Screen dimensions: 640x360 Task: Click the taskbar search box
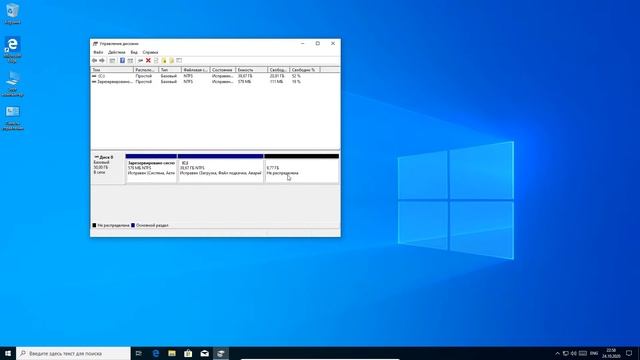pos(73,353)
